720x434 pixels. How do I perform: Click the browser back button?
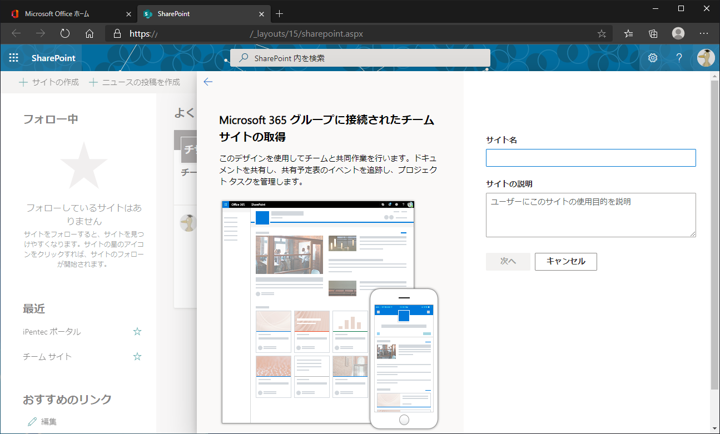point(16,34)
